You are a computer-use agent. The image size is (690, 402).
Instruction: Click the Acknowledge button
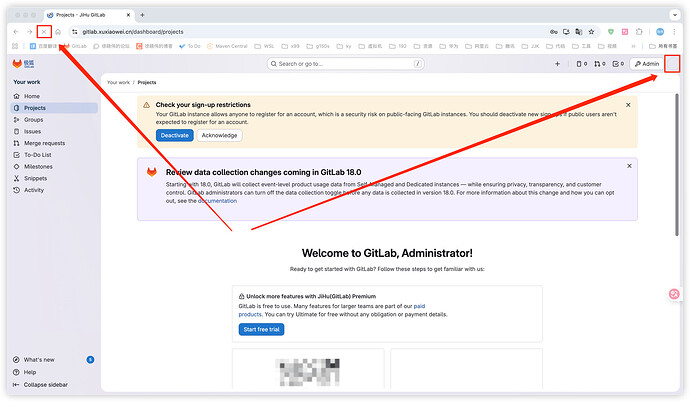point(219,135)
